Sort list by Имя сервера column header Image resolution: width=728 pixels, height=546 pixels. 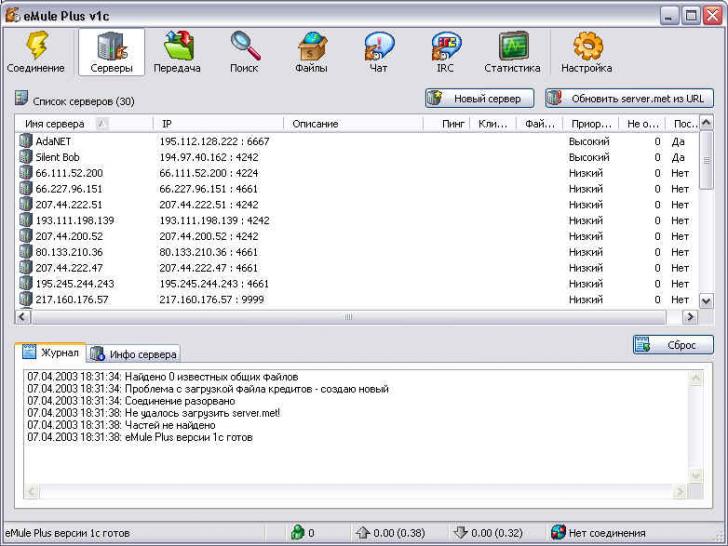(x=60, y=124)
